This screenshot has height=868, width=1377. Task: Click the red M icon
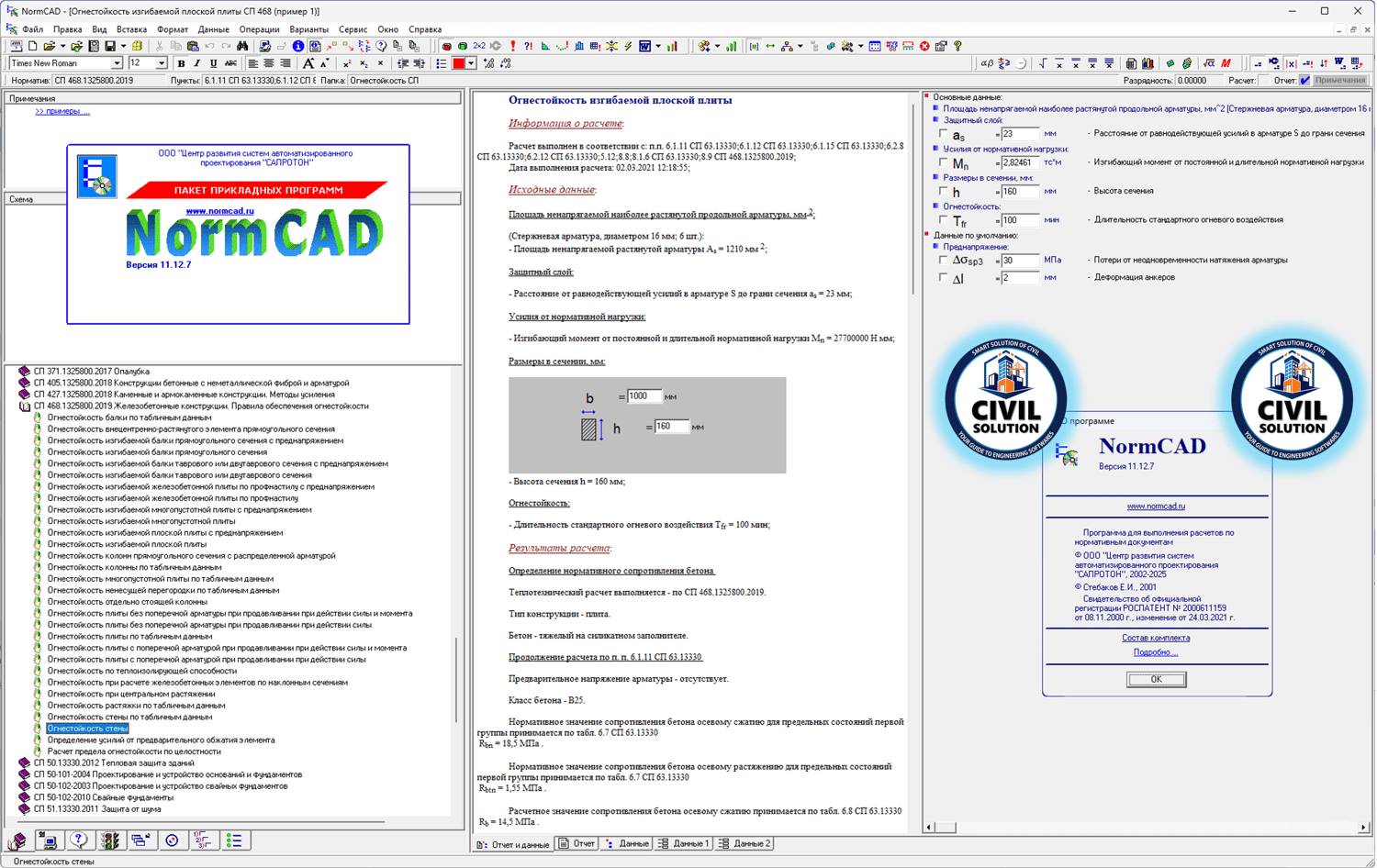point(1226,63)
